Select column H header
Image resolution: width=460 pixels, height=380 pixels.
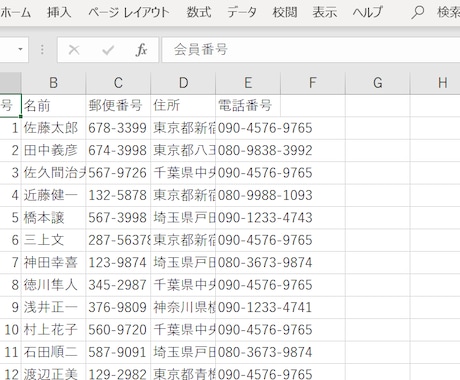435,83
